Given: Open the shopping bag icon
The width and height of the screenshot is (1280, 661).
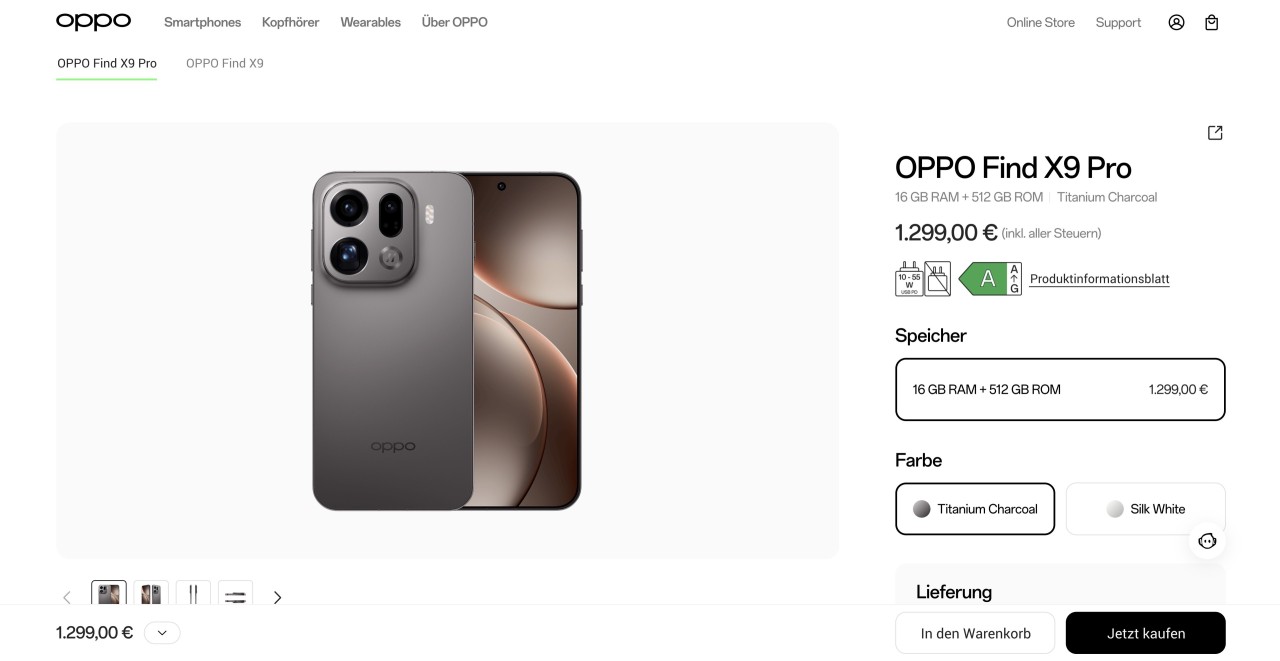Looking at the screenshot, I should tap(1211, 21).
